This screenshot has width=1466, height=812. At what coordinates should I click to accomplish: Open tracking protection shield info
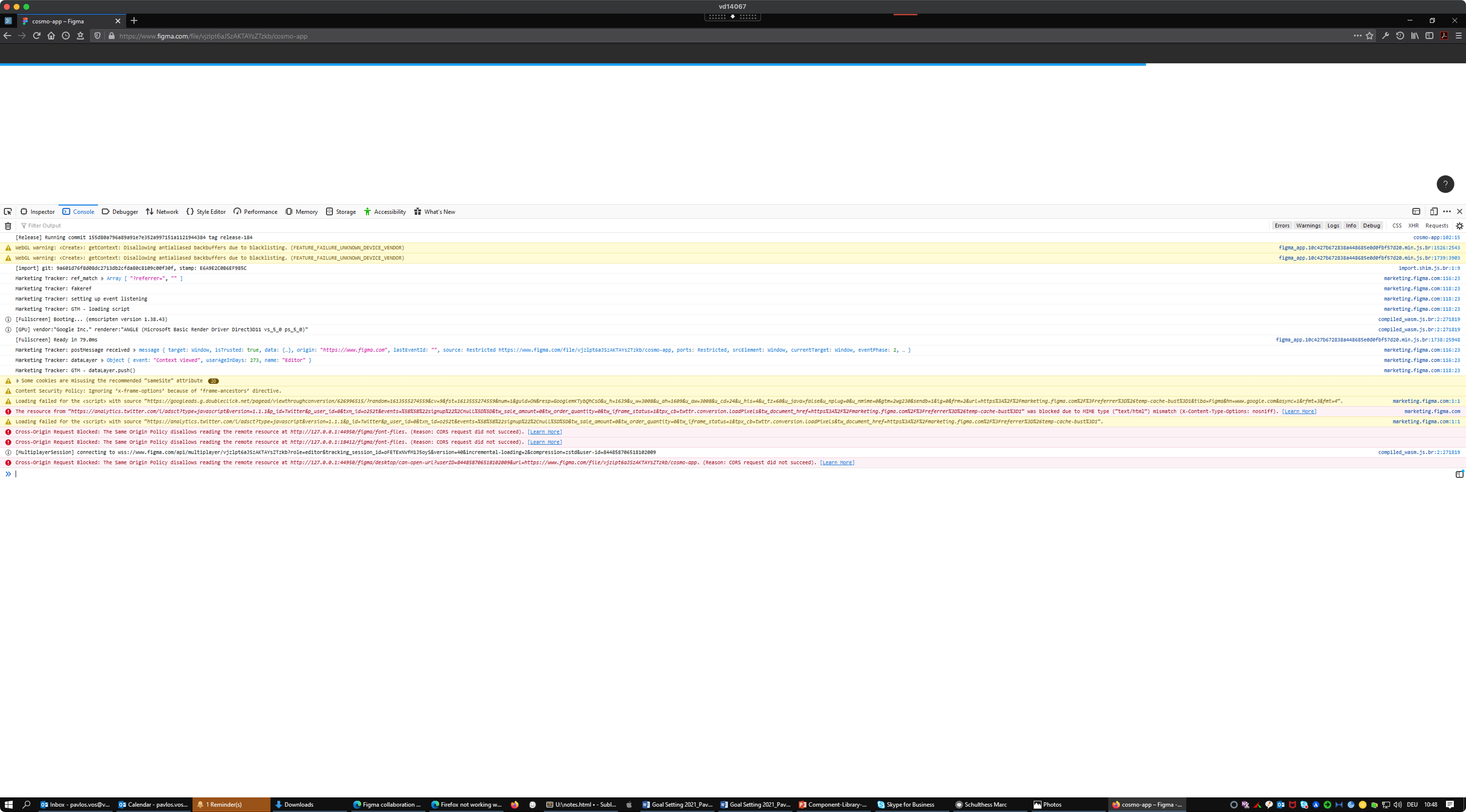click(x=97, y=36)
